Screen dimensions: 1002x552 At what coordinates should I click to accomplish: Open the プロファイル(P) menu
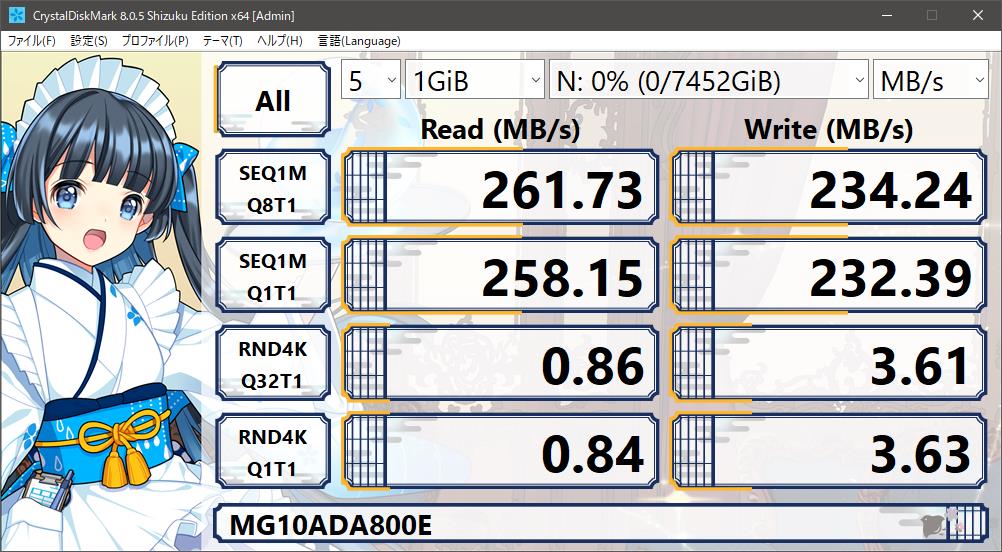pyautogui.click(x=155, y=41)
